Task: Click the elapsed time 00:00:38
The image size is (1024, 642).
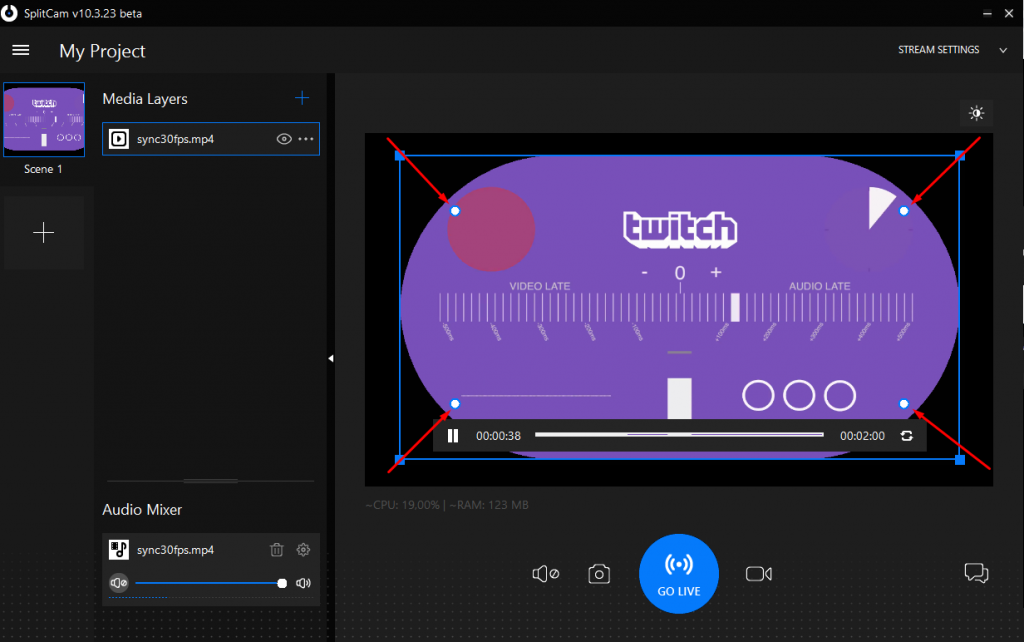Action: (498, 436)
